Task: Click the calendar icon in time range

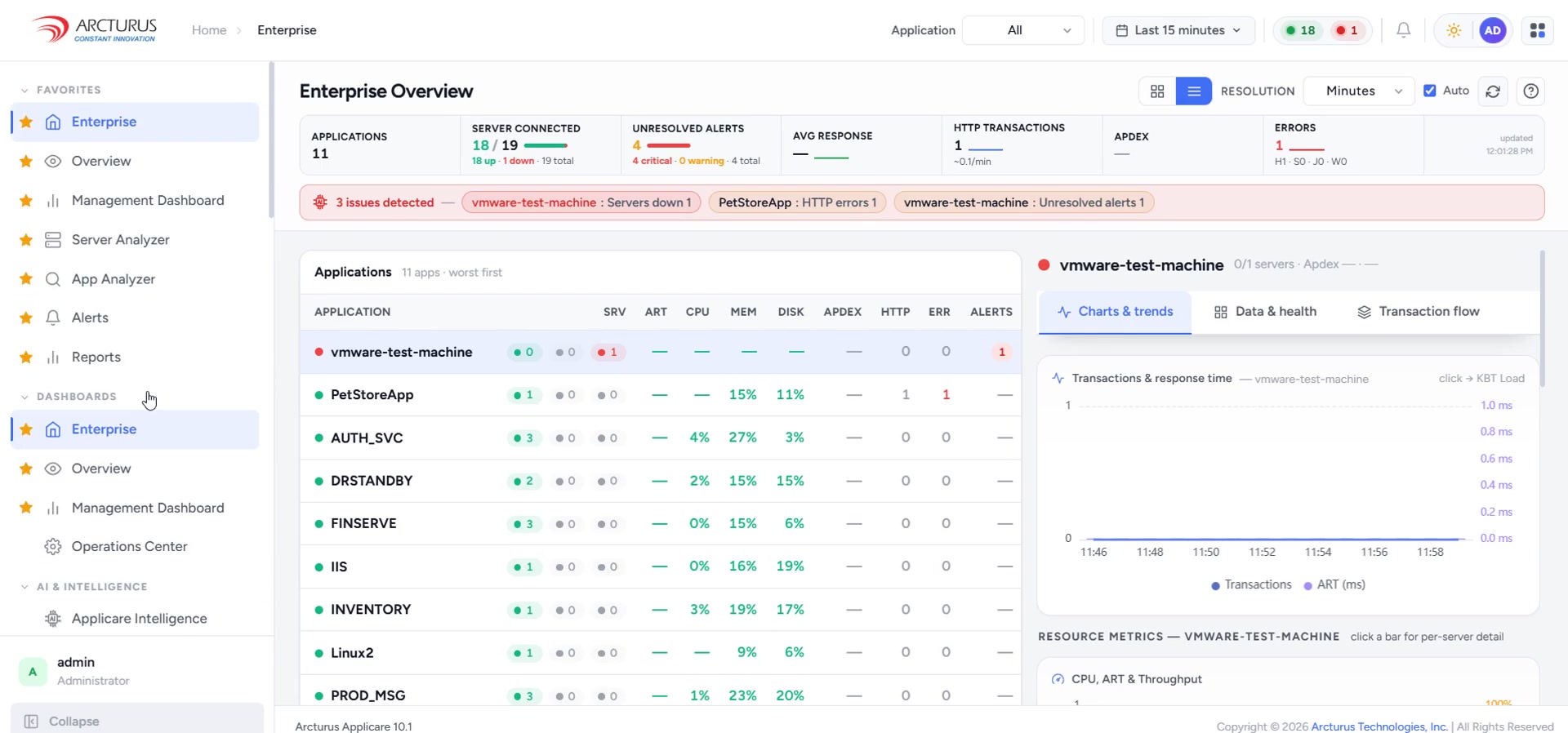Action: tap(1122, 30)
